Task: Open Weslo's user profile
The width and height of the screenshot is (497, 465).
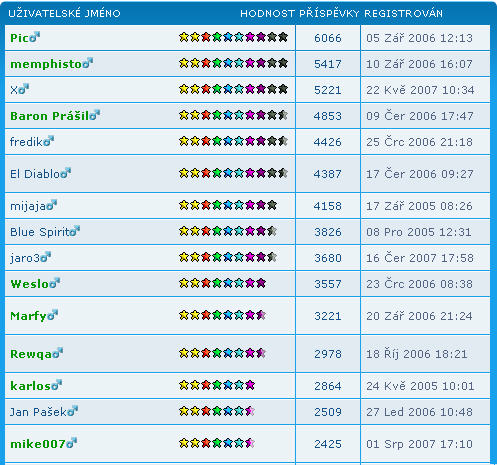Action: tap(30, 284)
